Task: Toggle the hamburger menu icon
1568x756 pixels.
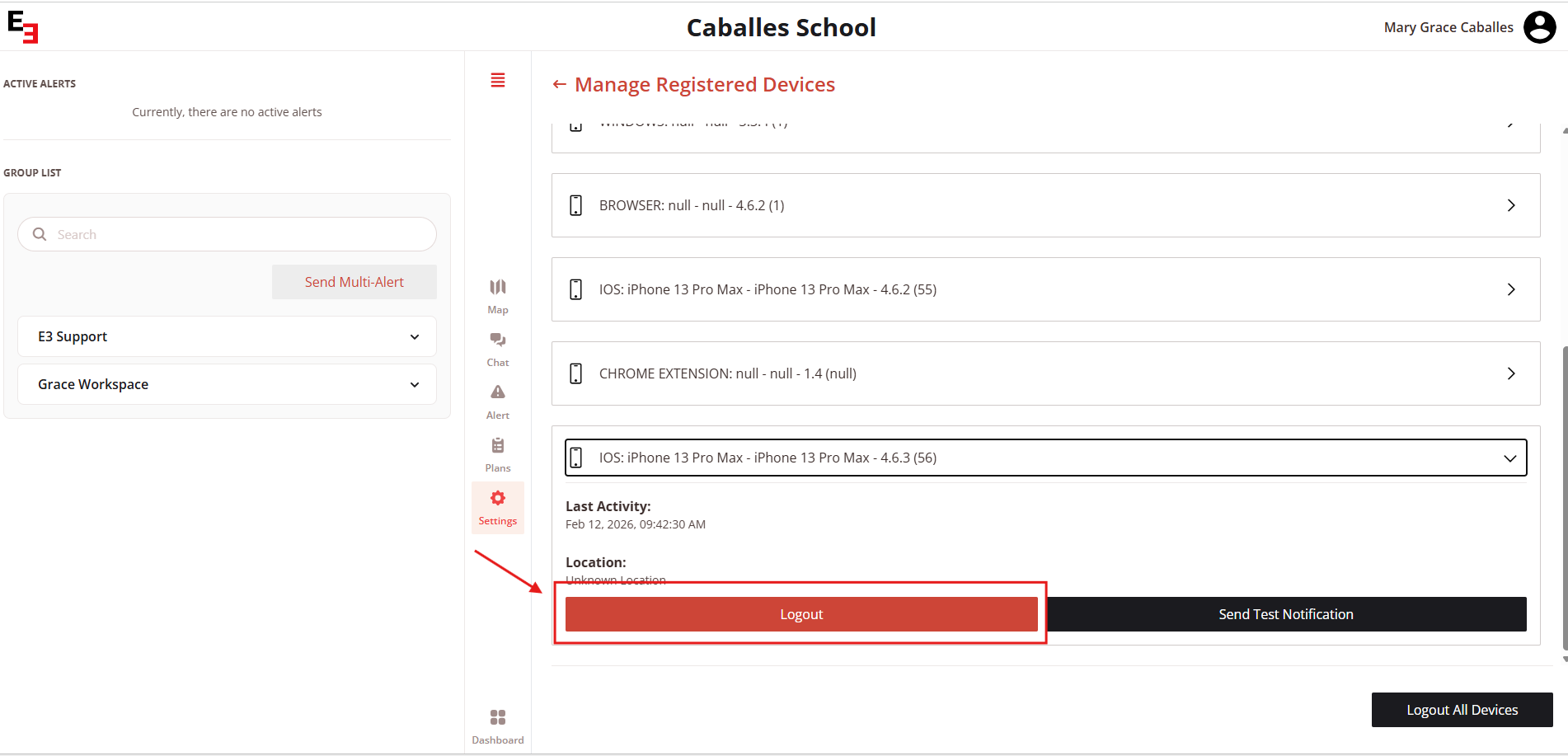Action: click(498, 80)
